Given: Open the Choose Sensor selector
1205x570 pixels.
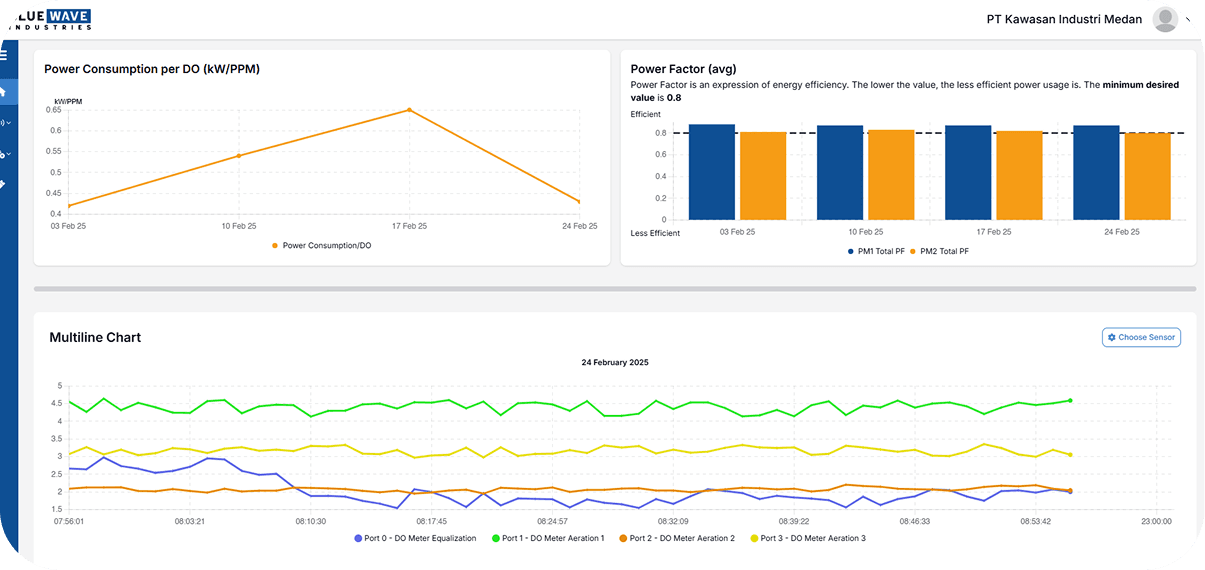Looking at the screenshot, I should [1141, 338].
